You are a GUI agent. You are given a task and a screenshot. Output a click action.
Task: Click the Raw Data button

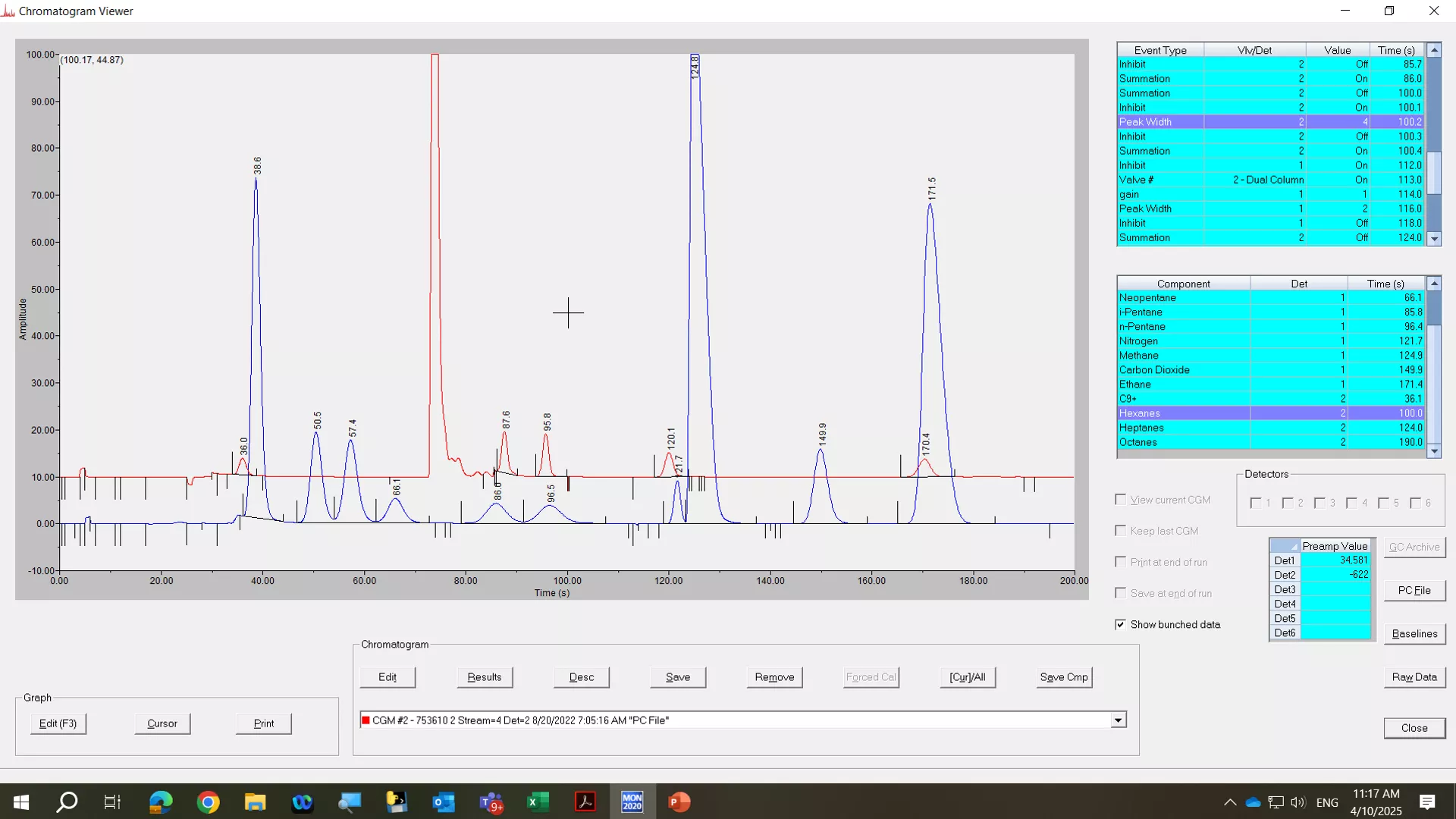click(1414, 676)
